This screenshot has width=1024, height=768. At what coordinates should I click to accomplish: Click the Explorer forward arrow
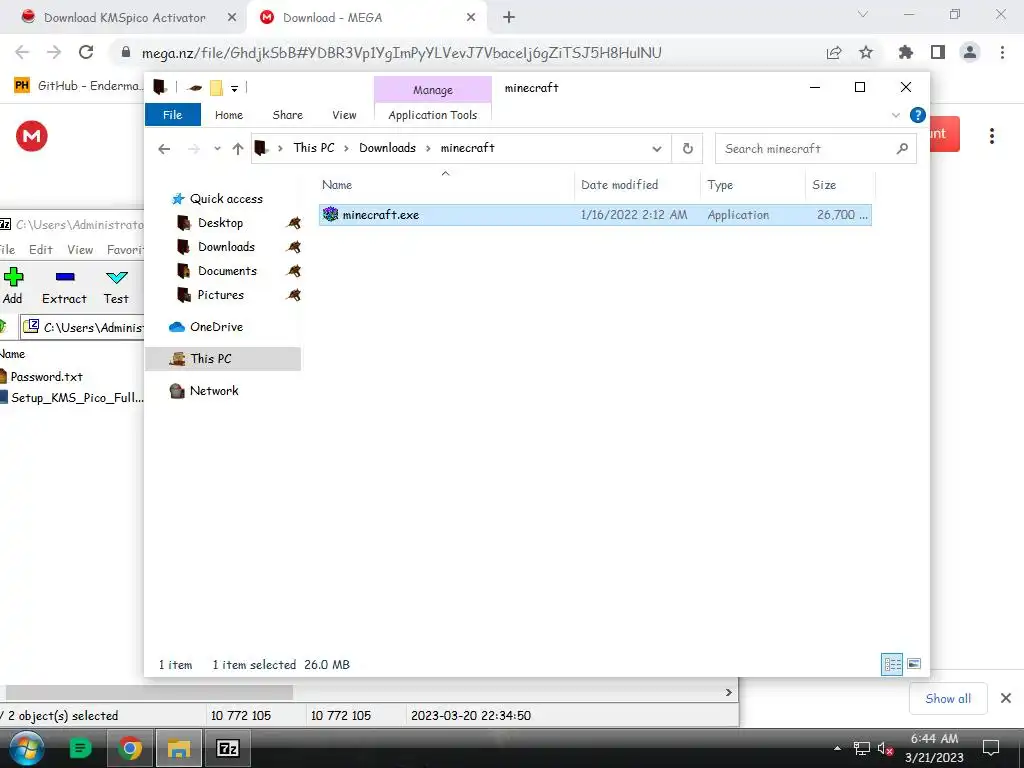point(194,149)
